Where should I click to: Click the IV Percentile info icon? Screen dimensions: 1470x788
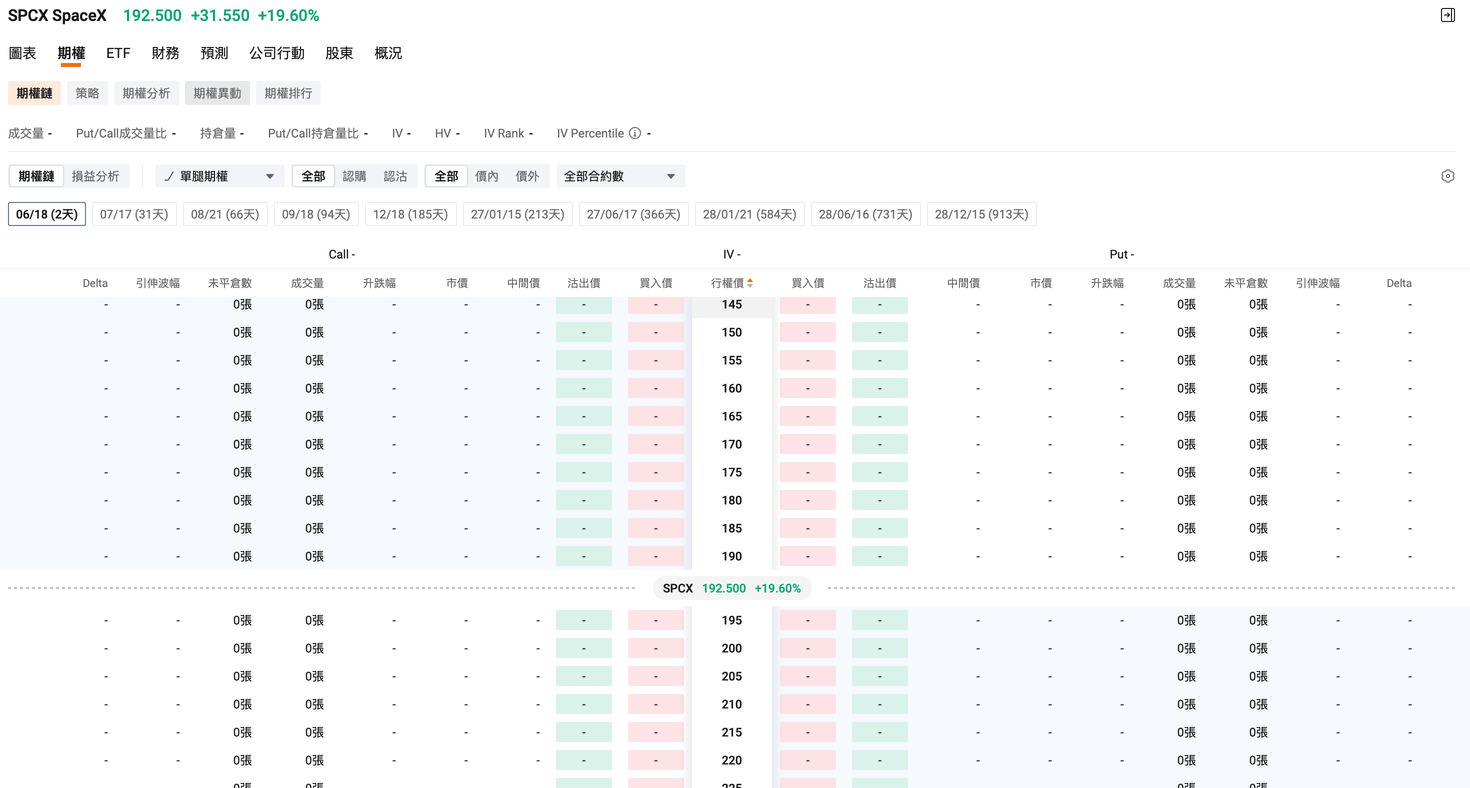pyautogui.click(x=635, y=133)
